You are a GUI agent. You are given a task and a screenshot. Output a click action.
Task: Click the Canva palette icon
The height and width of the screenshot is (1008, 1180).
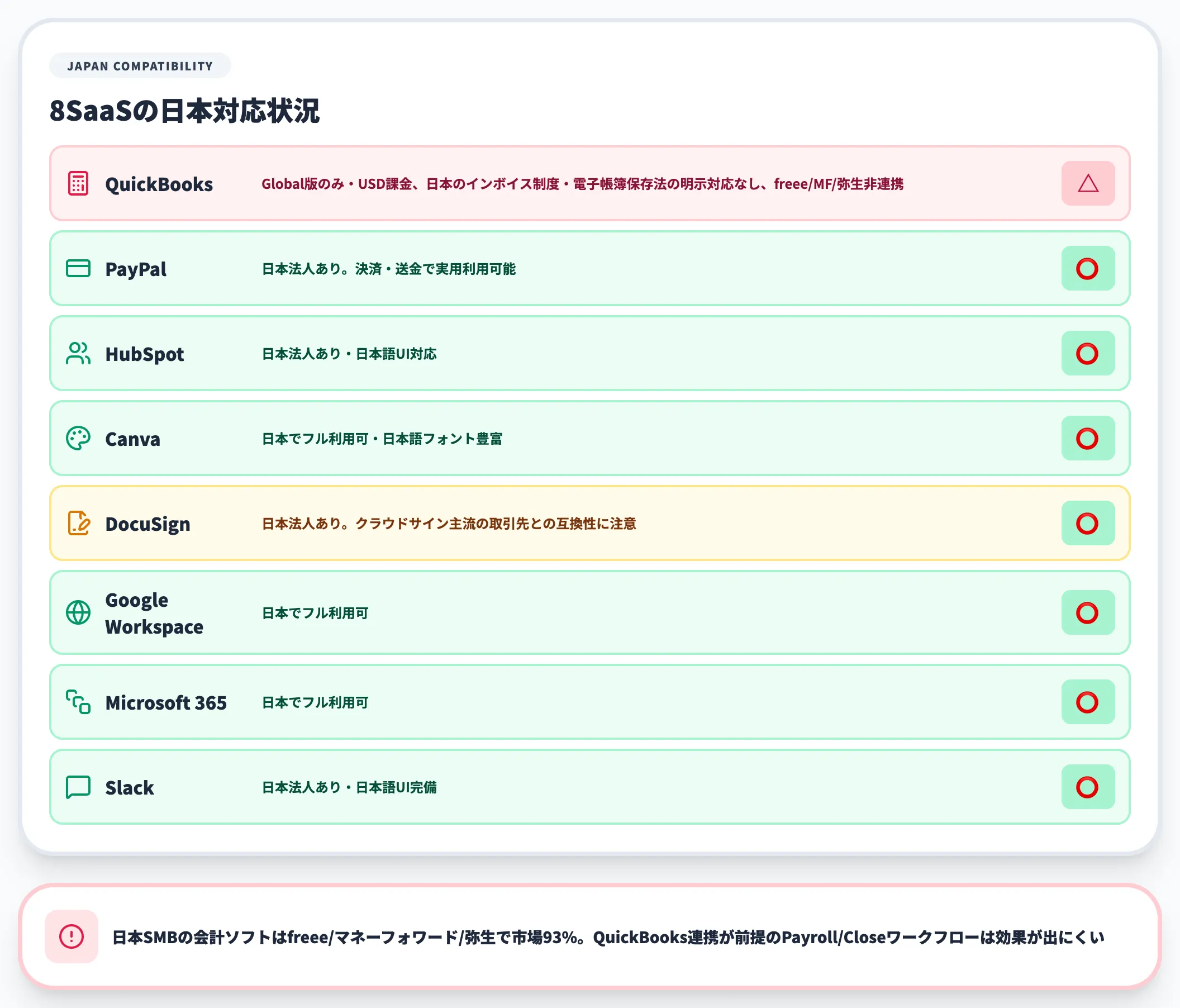(x=78, y=439)
